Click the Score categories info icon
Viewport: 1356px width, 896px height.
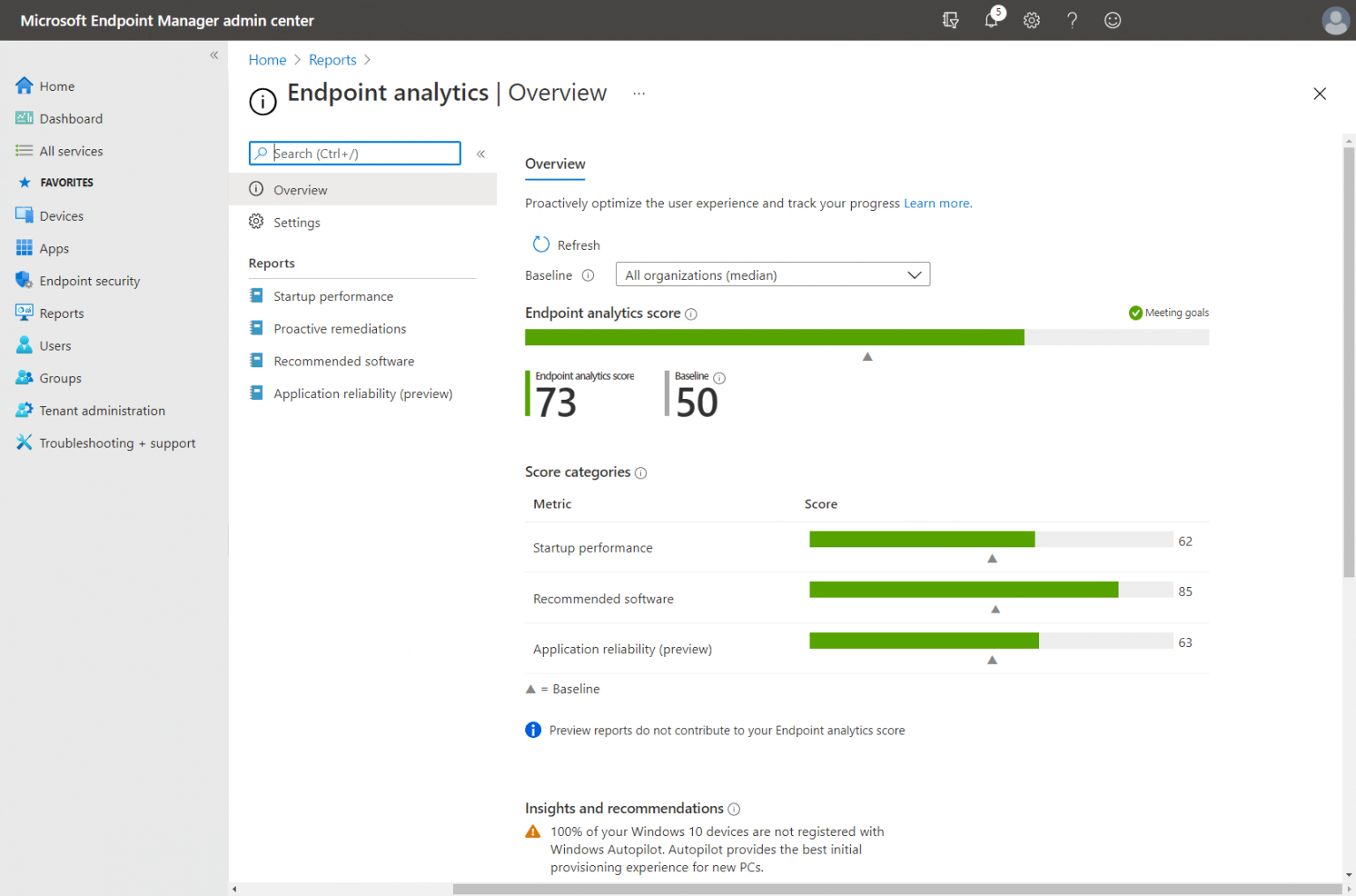[640, 472]
